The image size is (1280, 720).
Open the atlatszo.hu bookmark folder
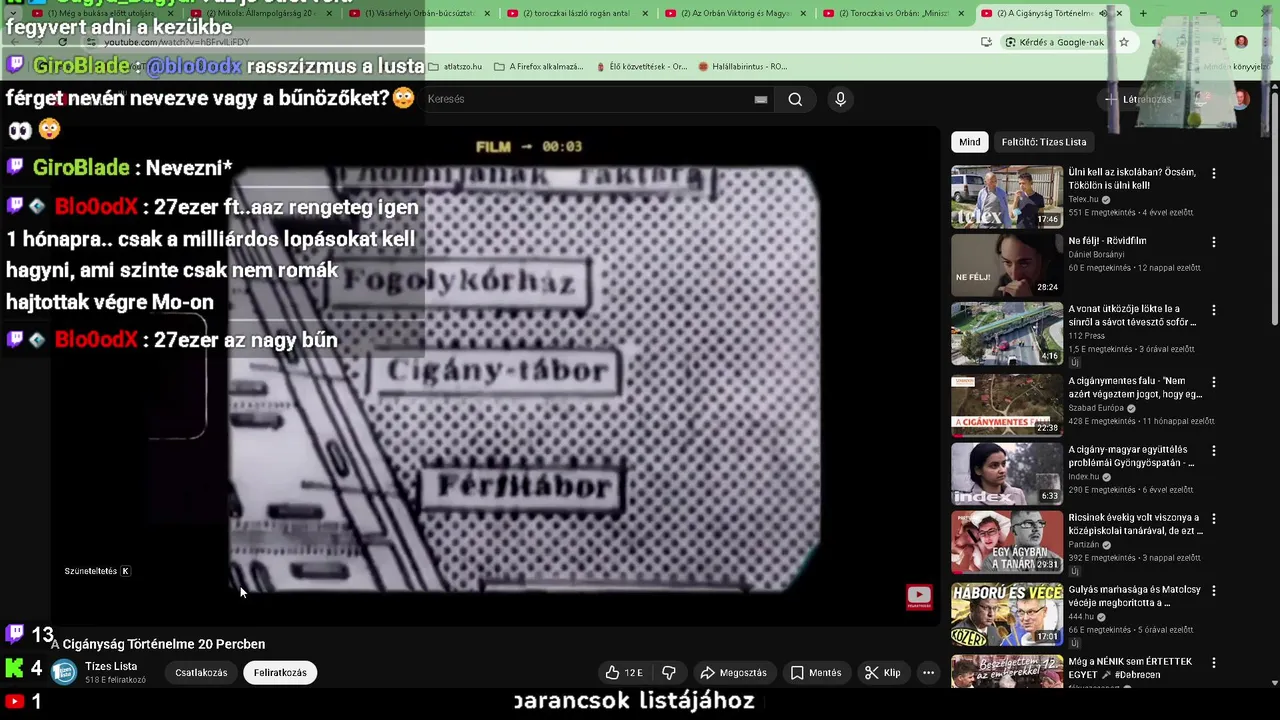(x=456, y=67)
